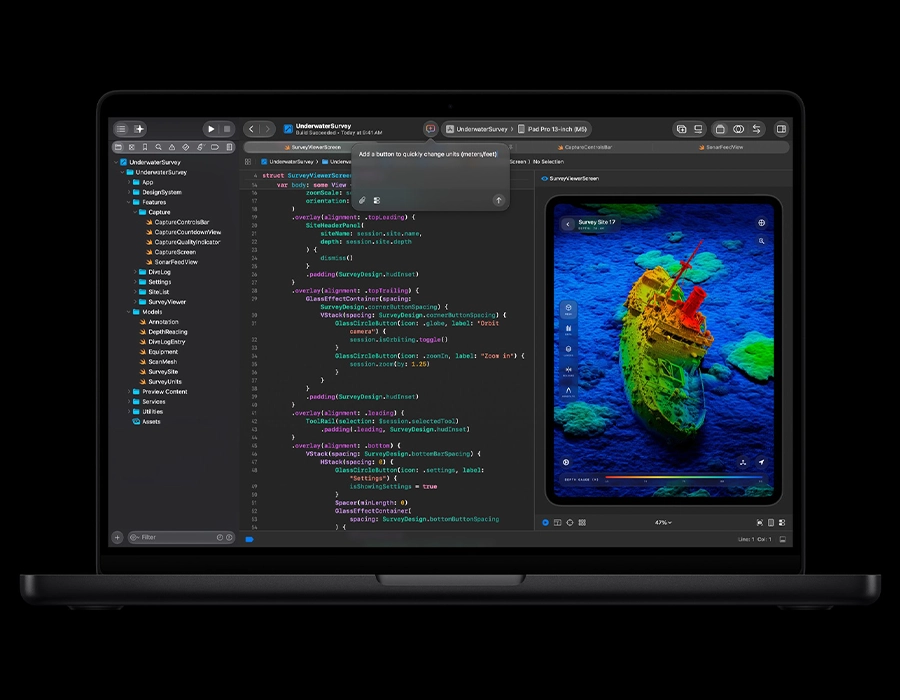The height and width of the screenshot is (700, 900).
Task: Open the bookmark navigator
Action: 145,147
